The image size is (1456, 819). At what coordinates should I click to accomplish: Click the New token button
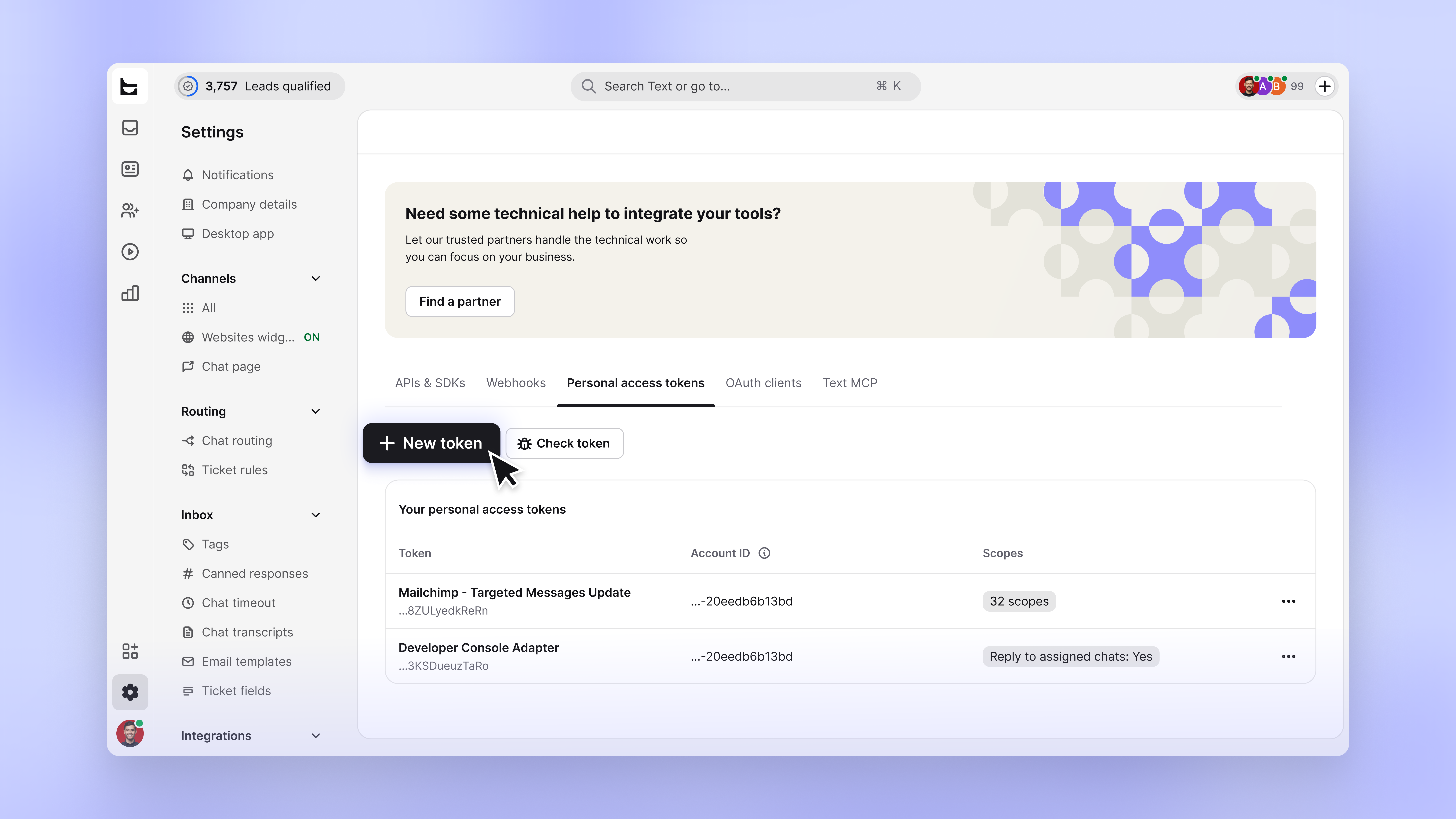pos(431,443)
